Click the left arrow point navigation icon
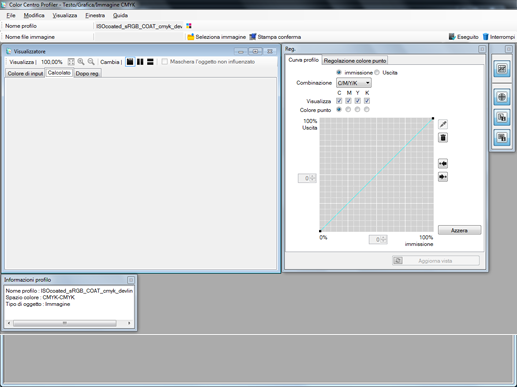 [443, 164]
